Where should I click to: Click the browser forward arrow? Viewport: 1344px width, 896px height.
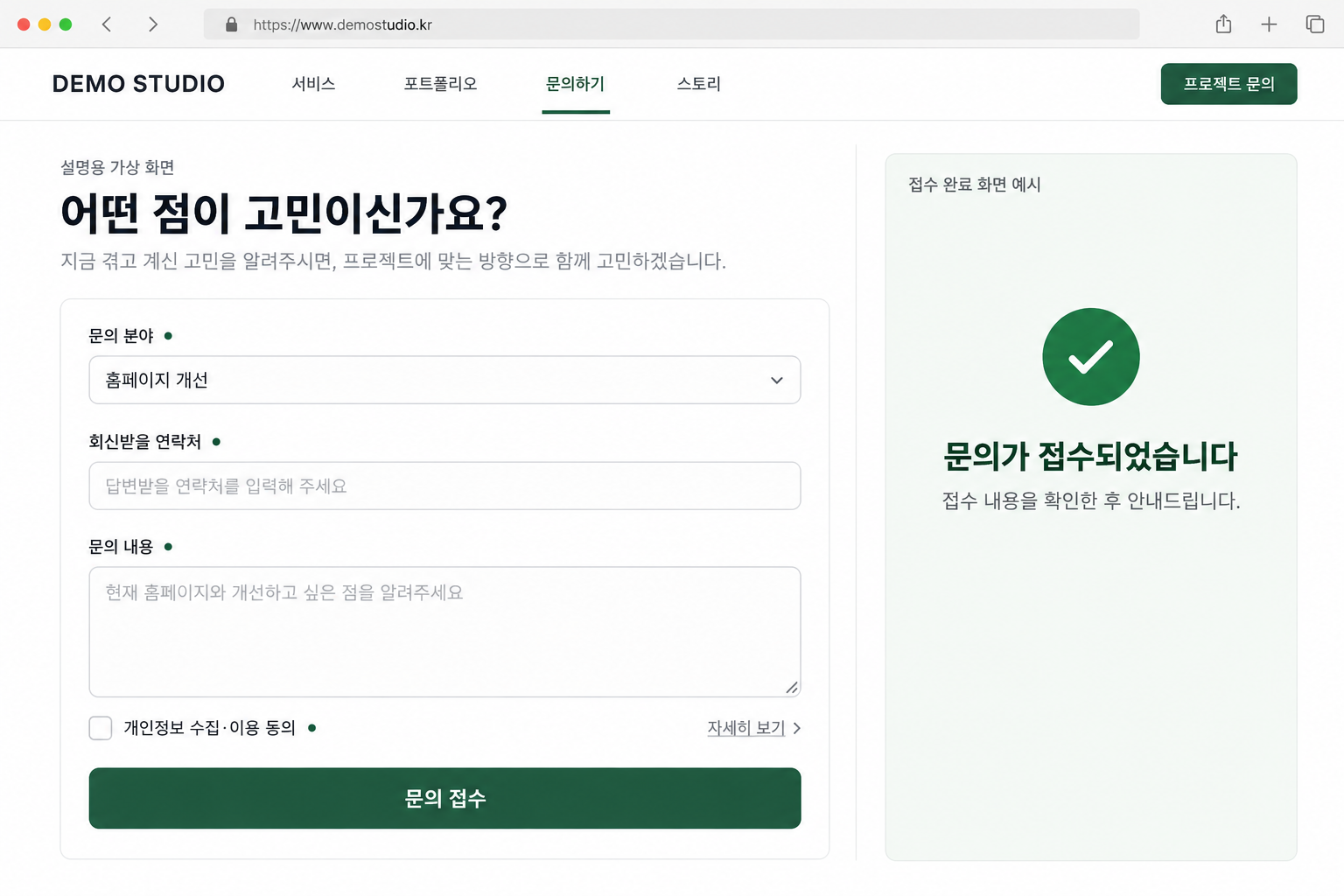(x=153, y=24)
